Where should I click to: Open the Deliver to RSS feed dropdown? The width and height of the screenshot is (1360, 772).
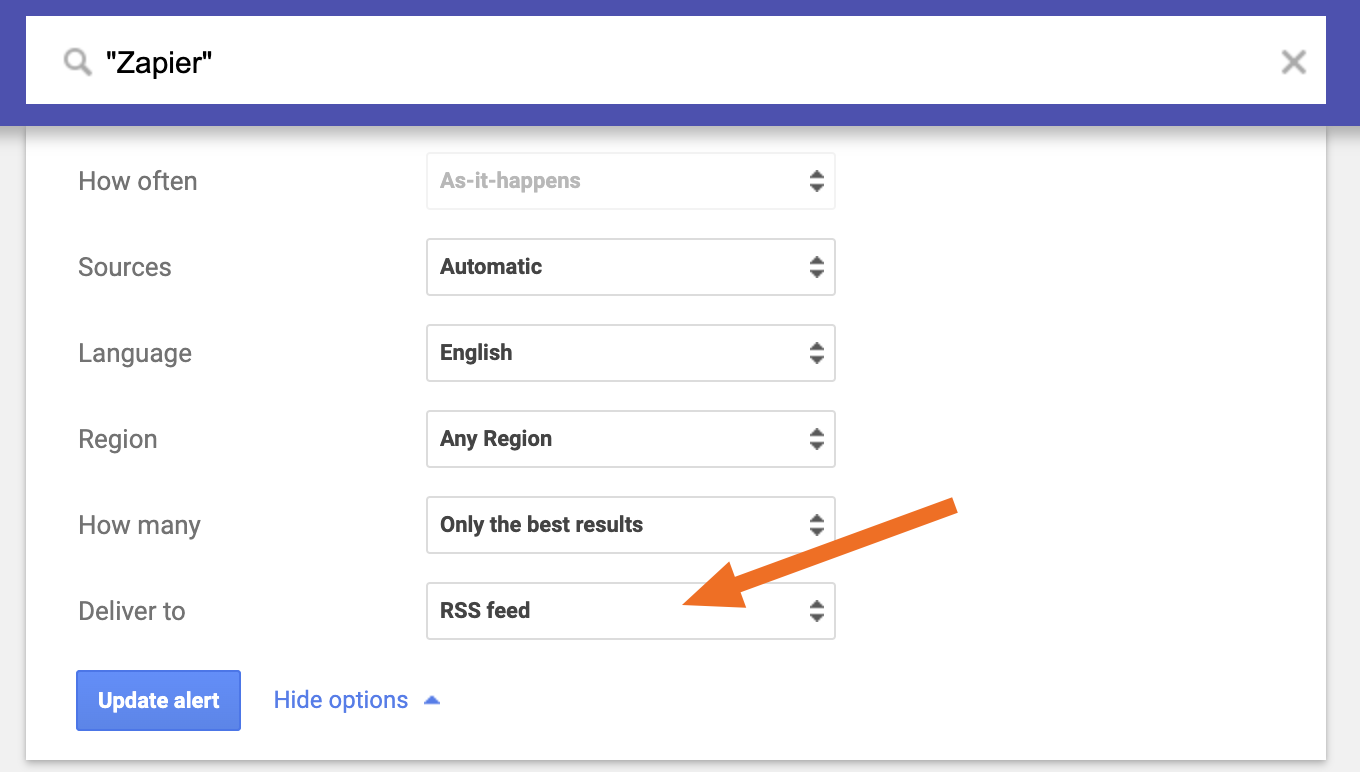(631, 611)
